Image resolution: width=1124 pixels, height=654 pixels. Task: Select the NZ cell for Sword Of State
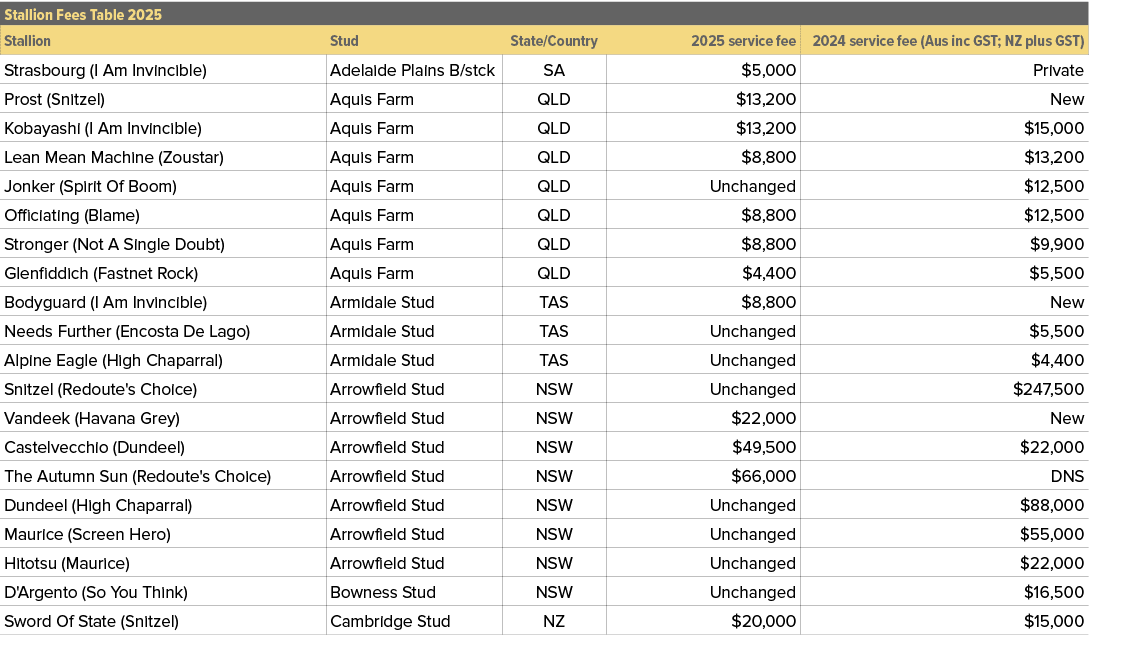click(554, 621)
